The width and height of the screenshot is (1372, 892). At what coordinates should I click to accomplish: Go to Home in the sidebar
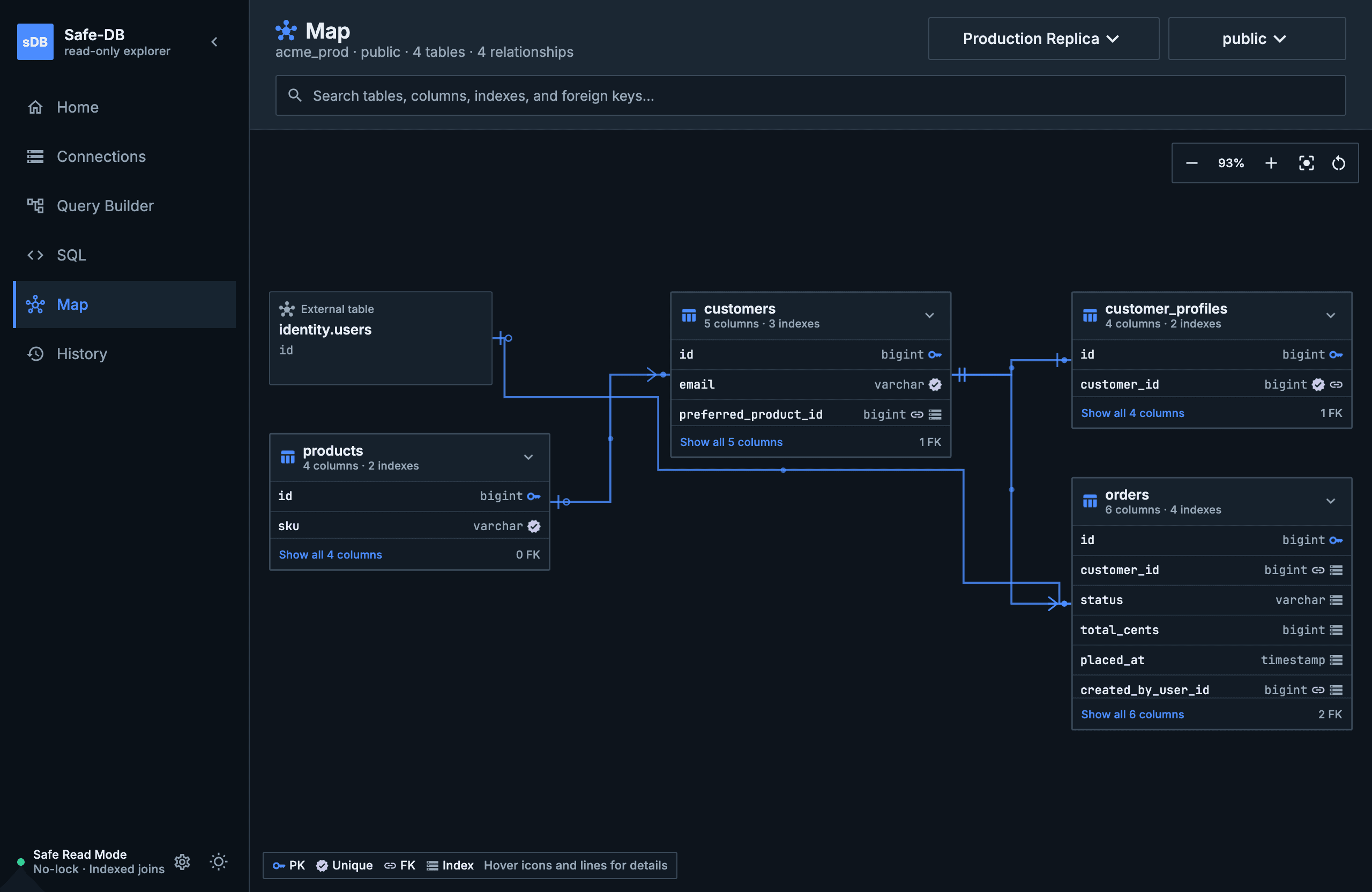pos(124,107)
